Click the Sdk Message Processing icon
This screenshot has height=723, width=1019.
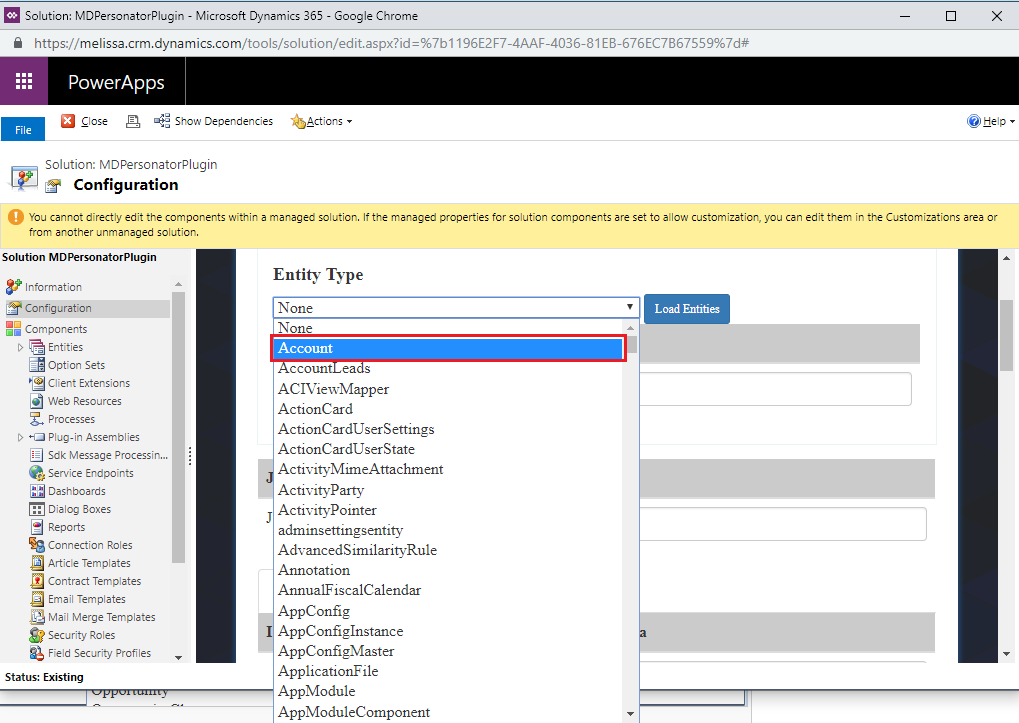click(37, 455)
